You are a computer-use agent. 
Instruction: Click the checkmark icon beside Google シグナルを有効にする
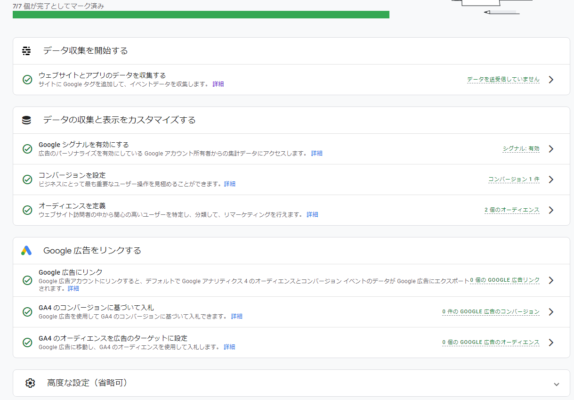tap(27, 149)
